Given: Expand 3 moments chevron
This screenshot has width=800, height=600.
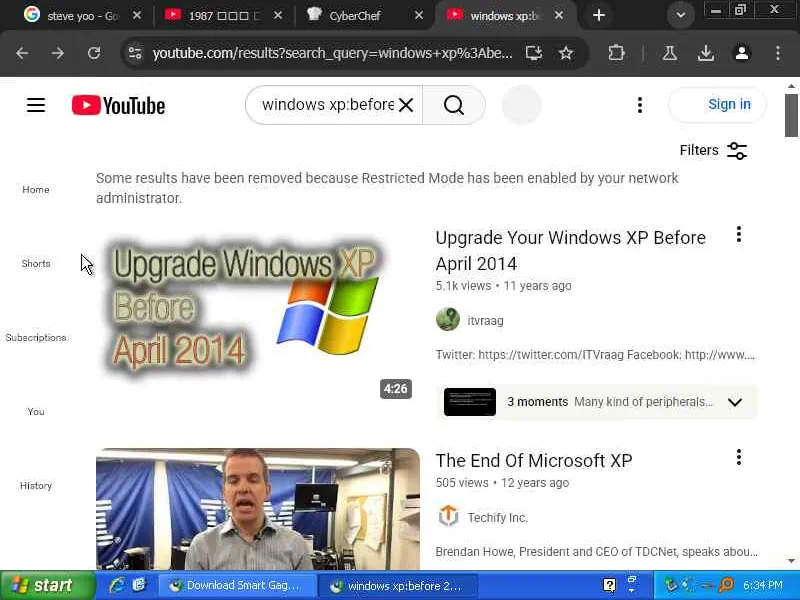Looking at the screenshot, I should tap(735, 402).
